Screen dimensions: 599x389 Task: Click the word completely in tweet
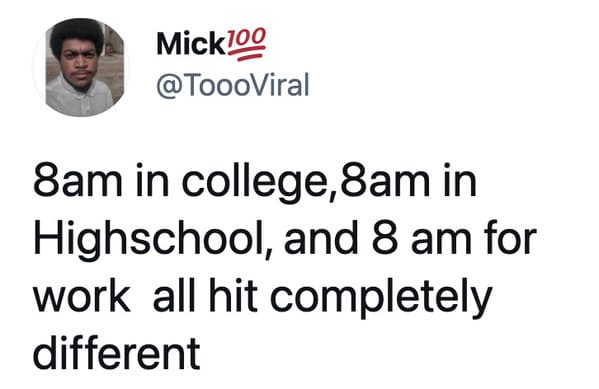[x=380, y=298]
